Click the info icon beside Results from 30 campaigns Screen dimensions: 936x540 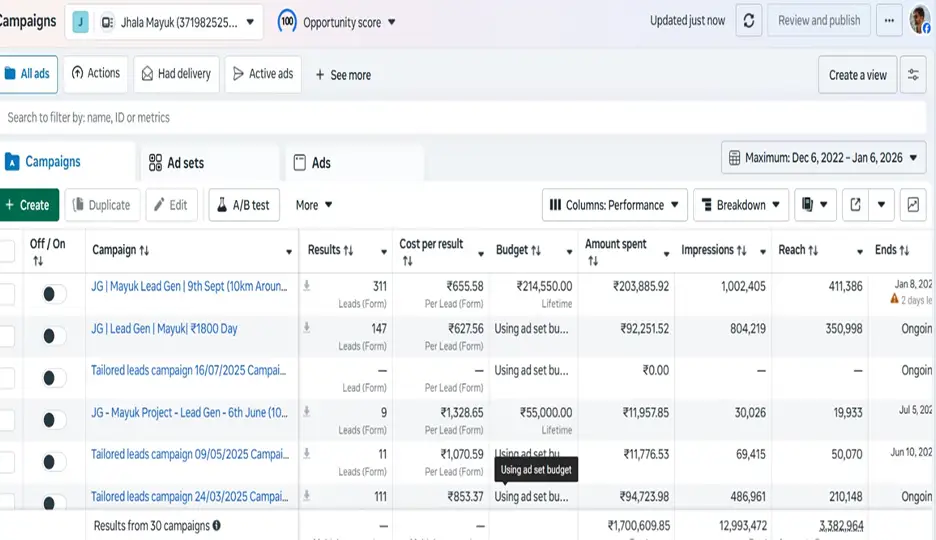tap(217, 525)
